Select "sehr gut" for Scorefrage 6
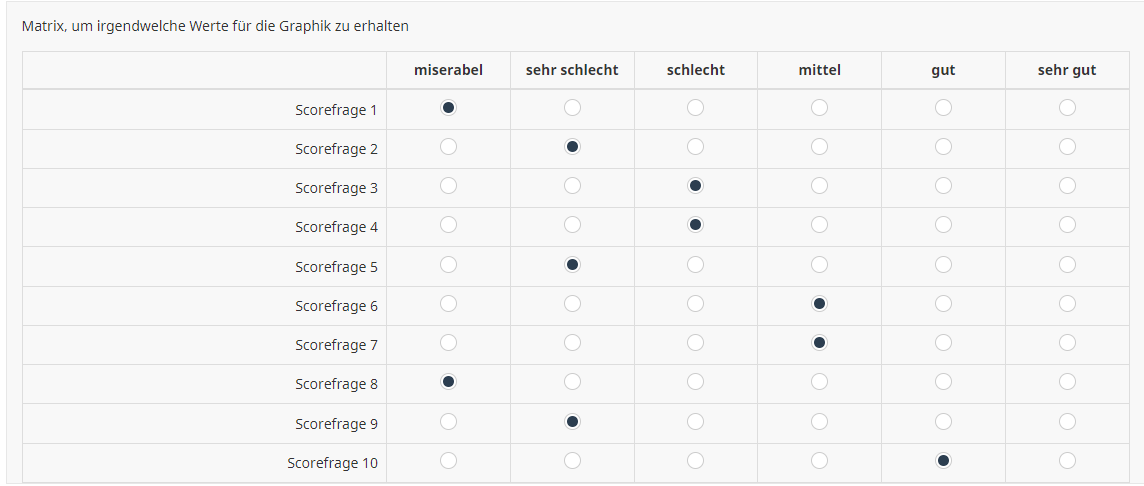 pos(1067,304)
